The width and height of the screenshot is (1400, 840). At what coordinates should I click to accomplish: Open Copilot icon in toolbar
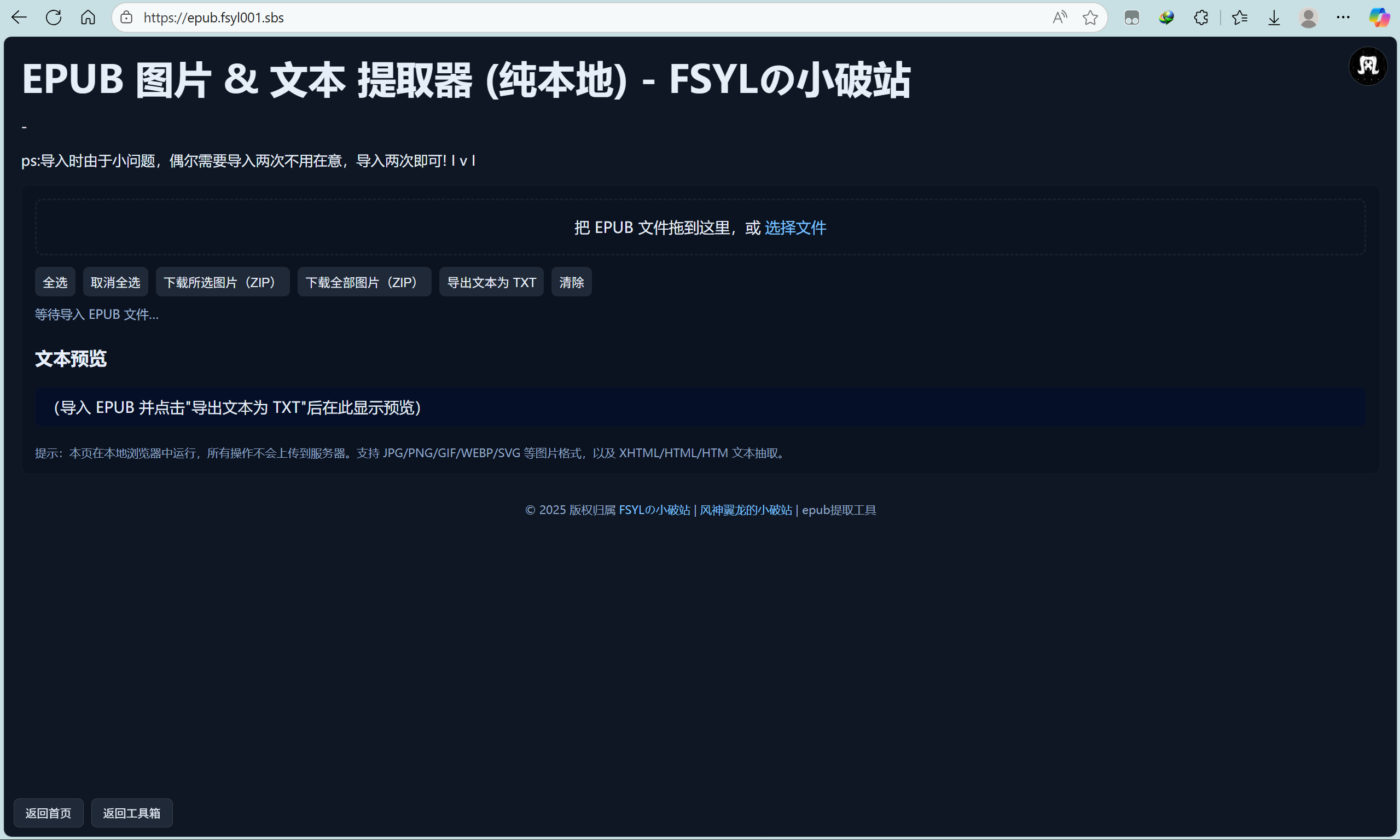point(1379,17)
